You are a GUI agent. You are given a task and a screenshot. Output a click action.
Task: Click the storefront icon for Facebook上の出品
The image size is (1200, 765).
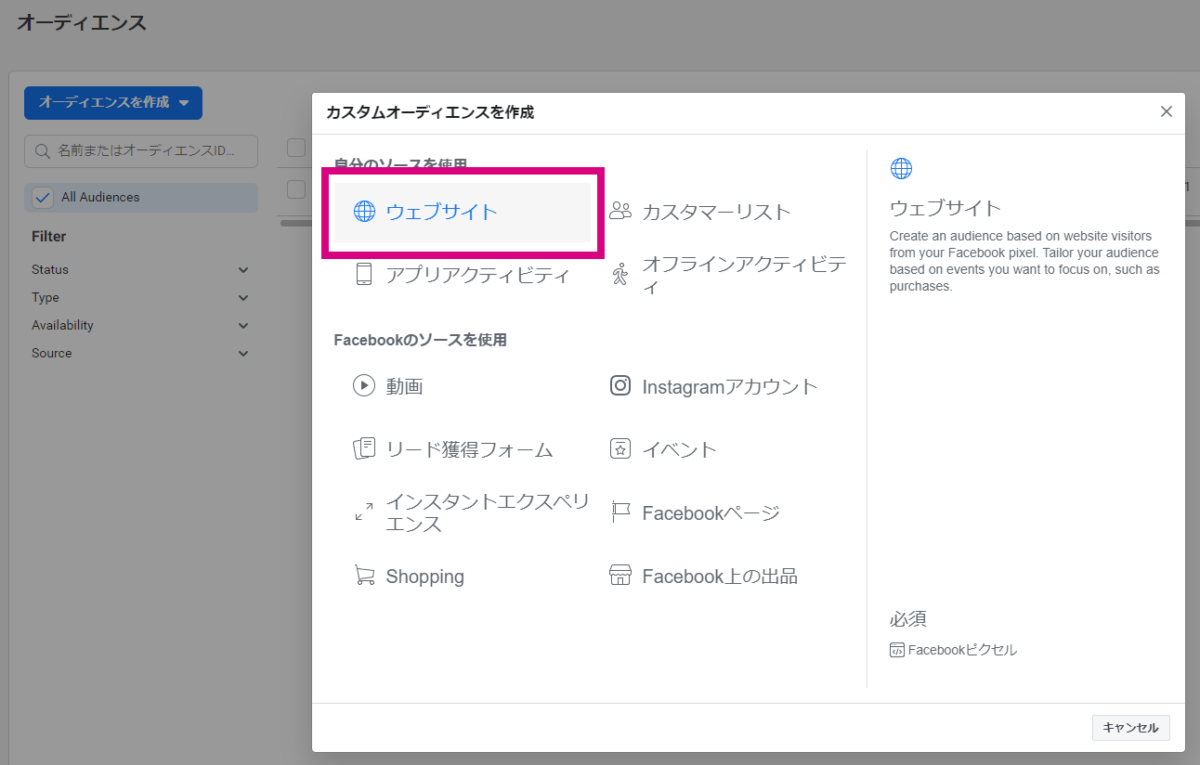pos(620,575)
